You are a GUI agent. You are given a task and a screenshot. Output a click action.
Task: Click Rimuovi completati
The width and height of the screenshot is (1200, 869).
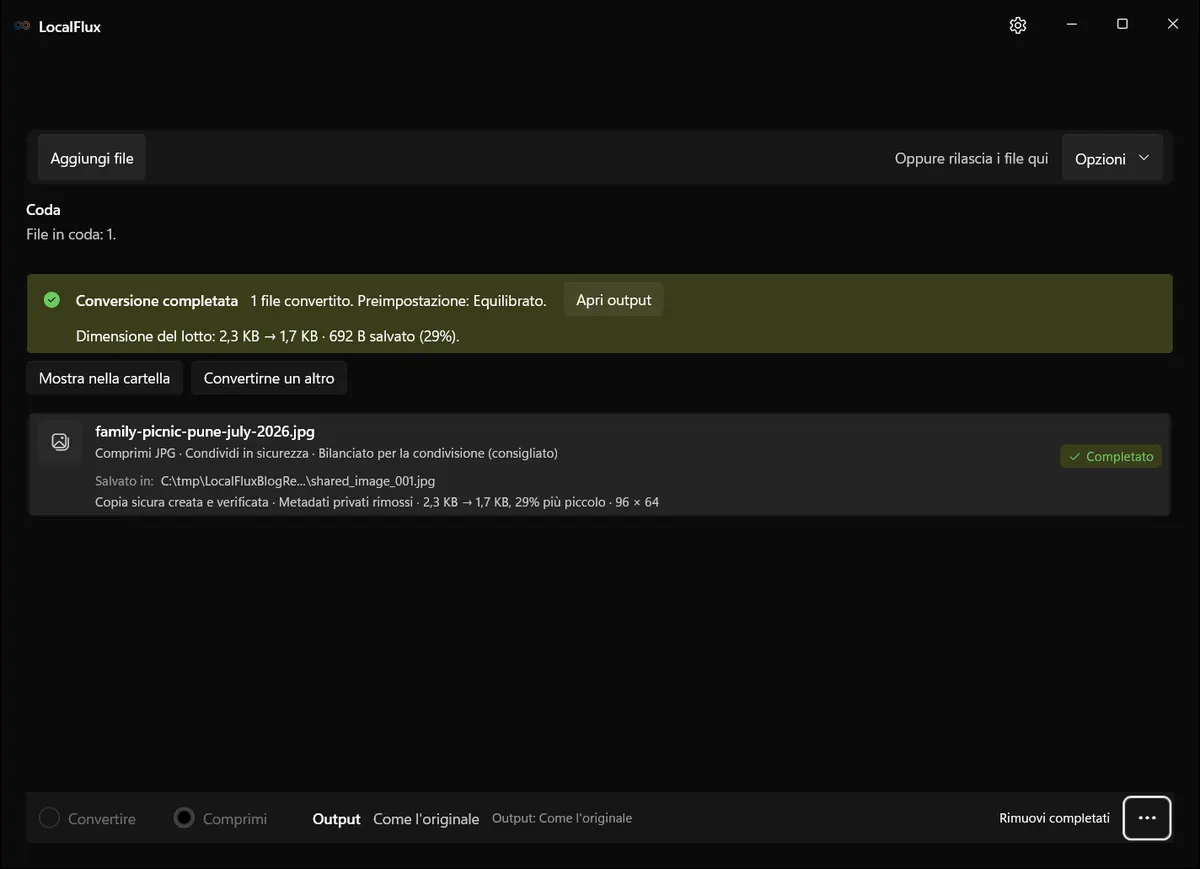[1054, 818]
